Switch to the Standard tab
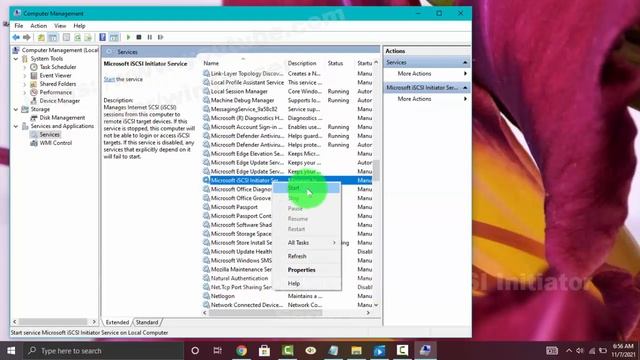Viewport: 640px width, 360px height. pyautogui.click(x=147, y=322)
